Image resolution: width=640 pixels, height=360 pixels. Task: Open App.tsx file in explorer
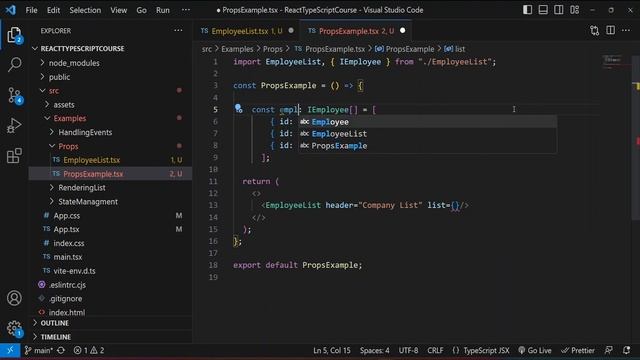(x=110, y=229)
